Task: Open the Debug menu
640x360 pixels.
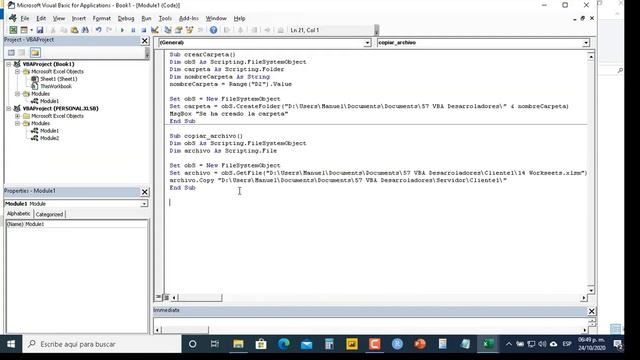Action: tap(126, 18)
